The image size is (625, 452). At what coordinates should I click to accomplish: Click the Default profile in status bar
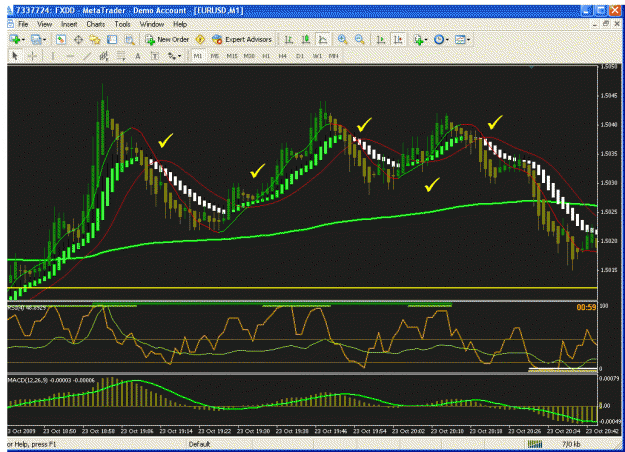(x=199, y=444)
